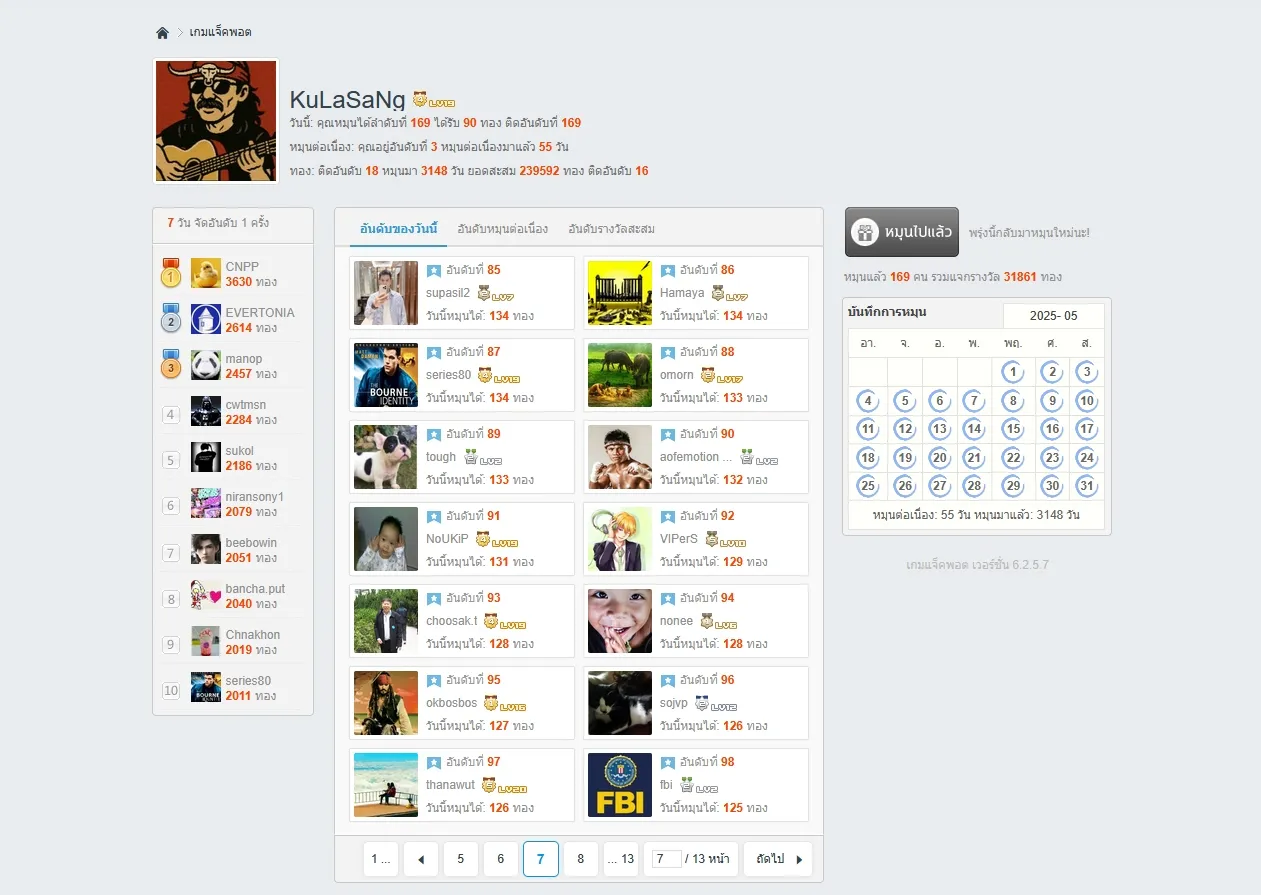Click okbosbos level badge icon
Viewport: 1261px width, 895px height.
click(x=505, y=704)
